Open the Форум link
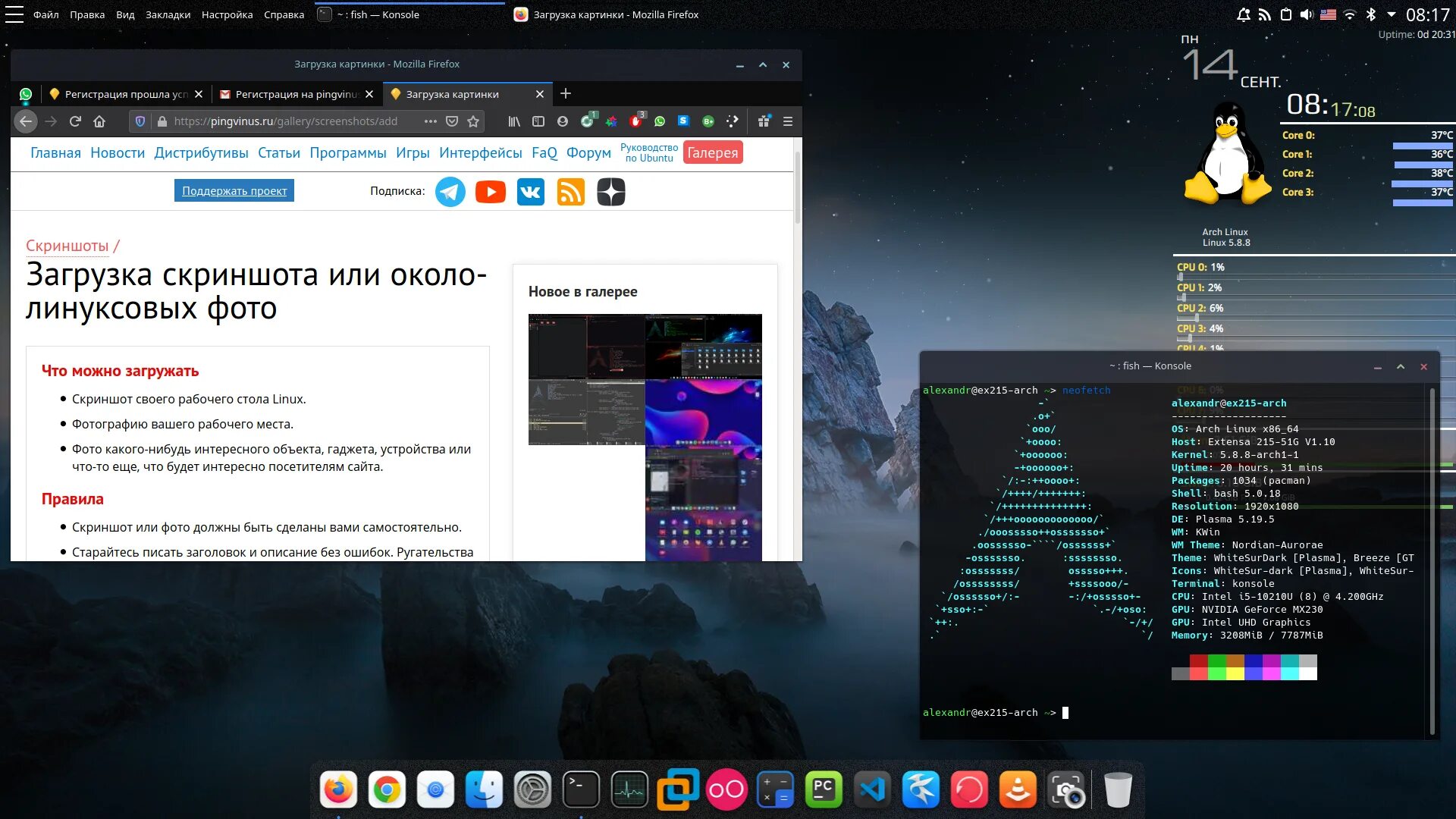This screenshot has height=819, width=1456. (588, 152)
